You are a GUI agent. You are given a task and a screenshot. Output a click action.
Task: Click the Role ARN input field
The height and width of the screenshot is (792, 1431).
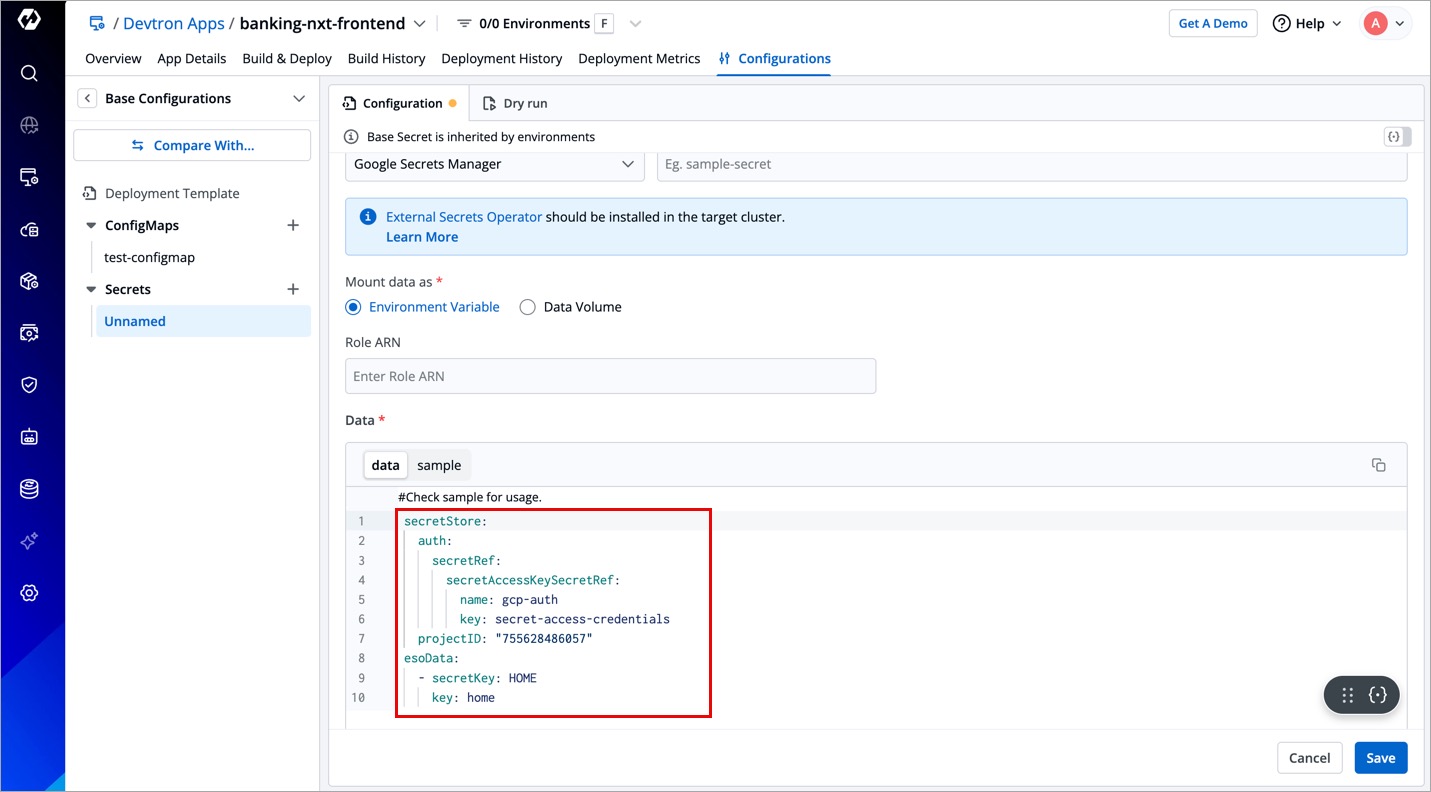click(x=610, y=376)
